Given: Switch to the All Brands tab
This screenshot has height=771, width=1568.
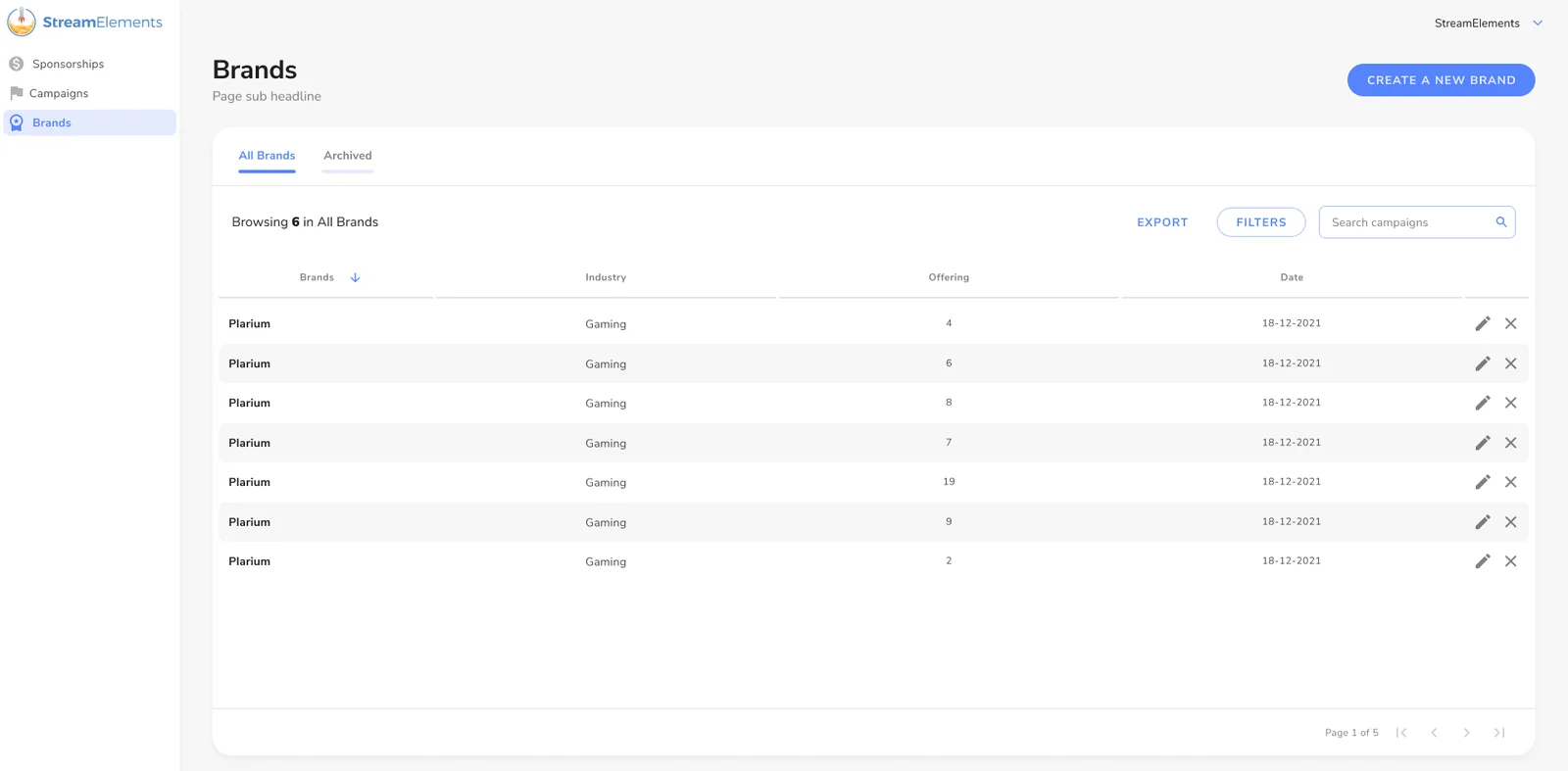Looking at the screenshot, I should [x=267, y=156].
